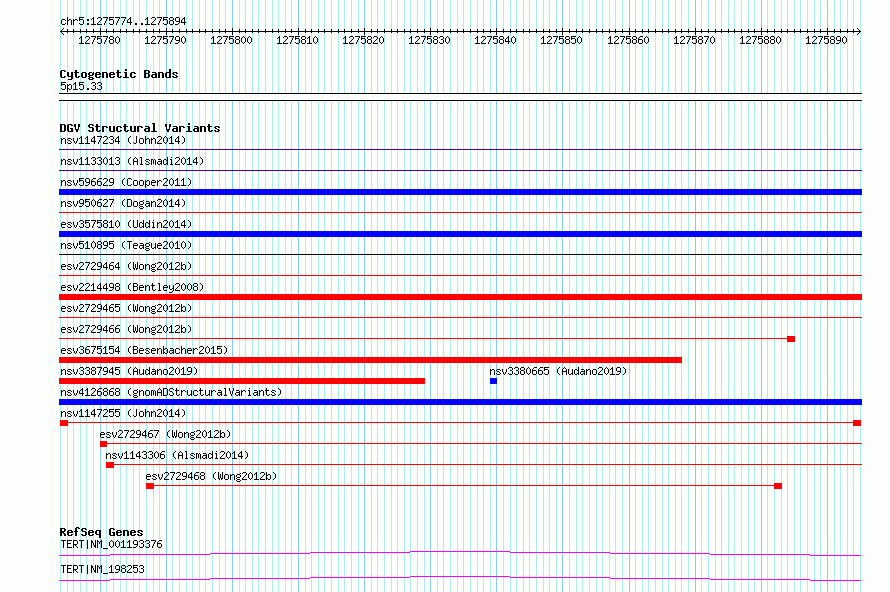Click the 5p15.33 band label
Image resolution: width=890 pixels, height=592 pixels.
coord(81,86)
